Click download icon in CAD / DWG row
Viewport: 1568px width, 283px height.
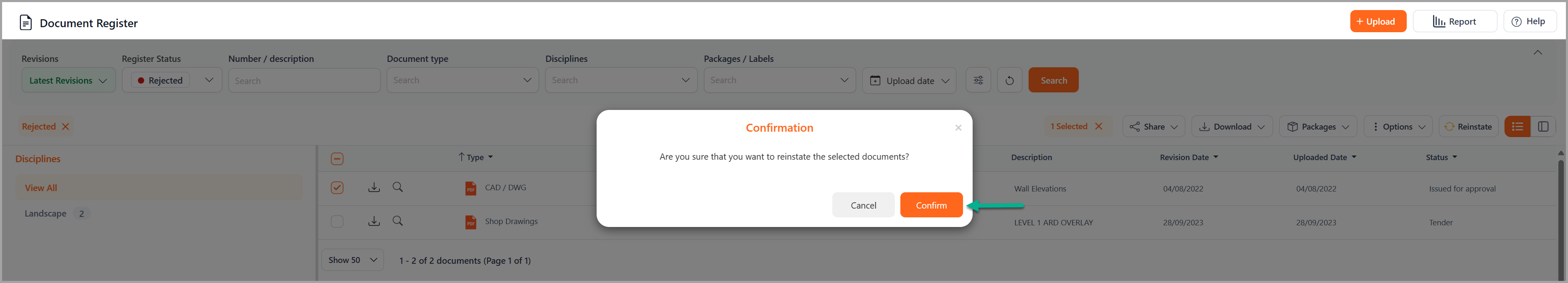[x=374, y=187]
